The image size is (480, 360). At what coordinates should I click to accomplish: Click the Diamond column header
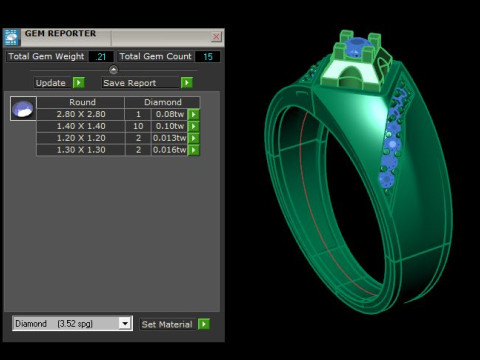tap(163, 102)
